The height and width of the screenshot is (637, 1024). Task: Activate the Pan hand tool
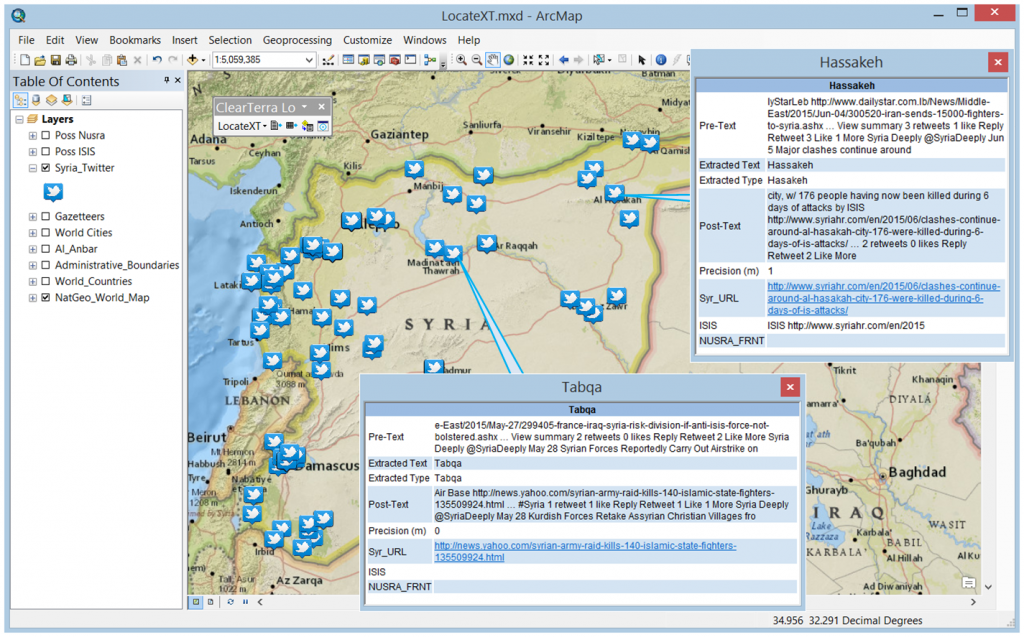492,60
